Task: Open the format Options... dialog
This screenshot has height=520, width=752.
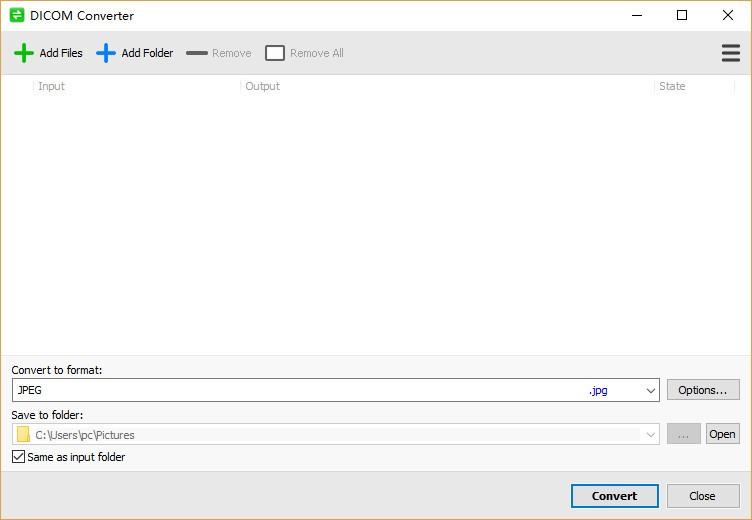Action: (x=703, y=390)
